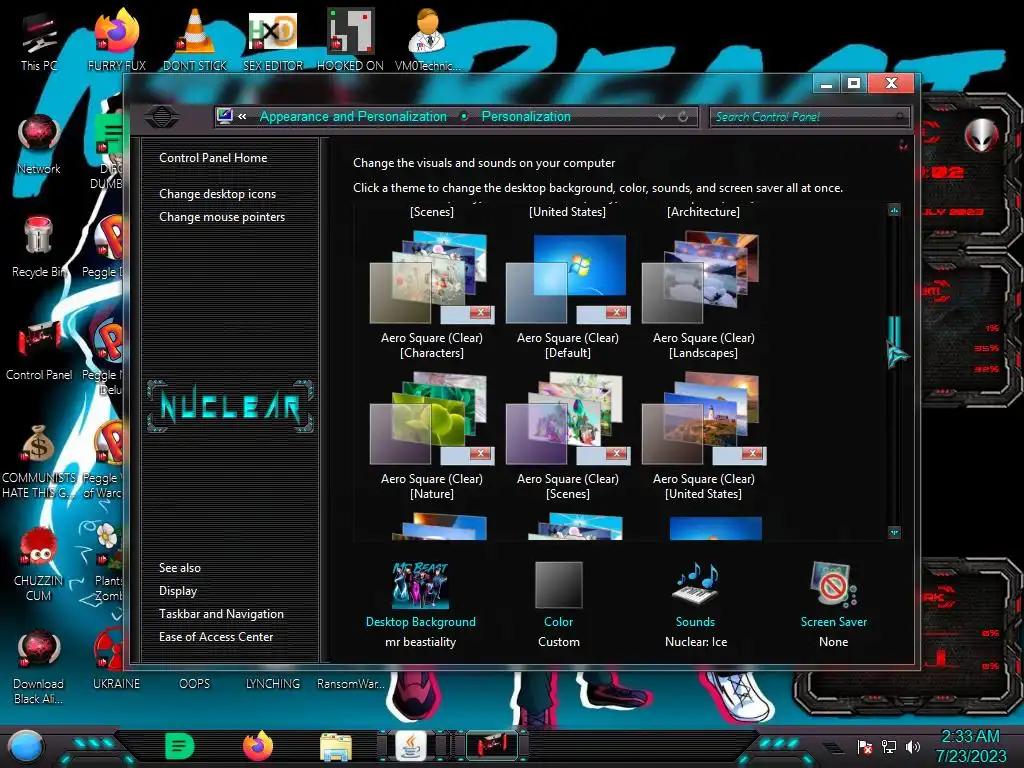This screenshot has height=768, width=1024.
Task: Open Control Panel Home
Action: pyautogui.click(x=213, y=158)
